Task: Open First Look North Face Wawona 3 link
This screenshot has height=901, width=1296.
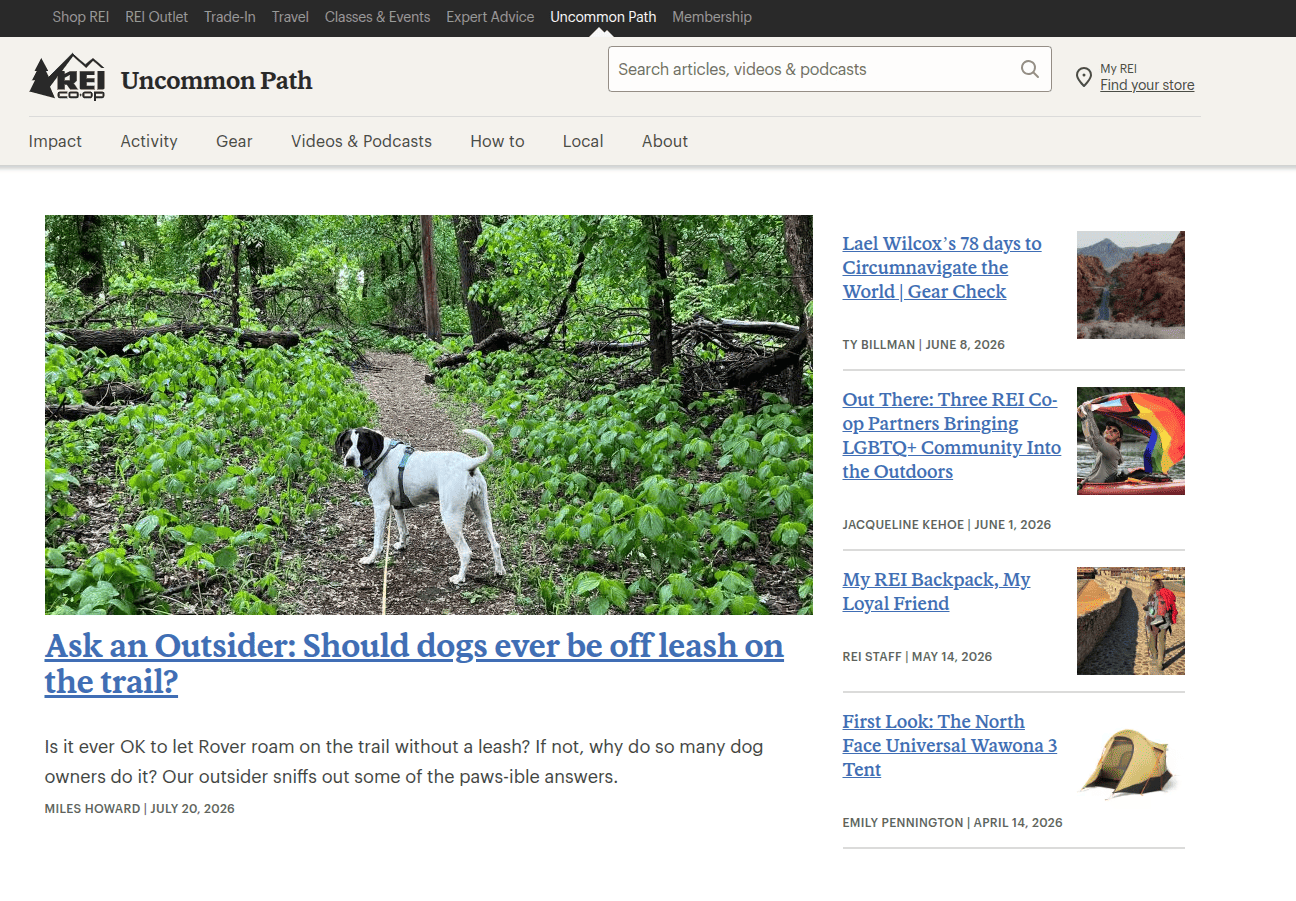Action: pos(950,745)
